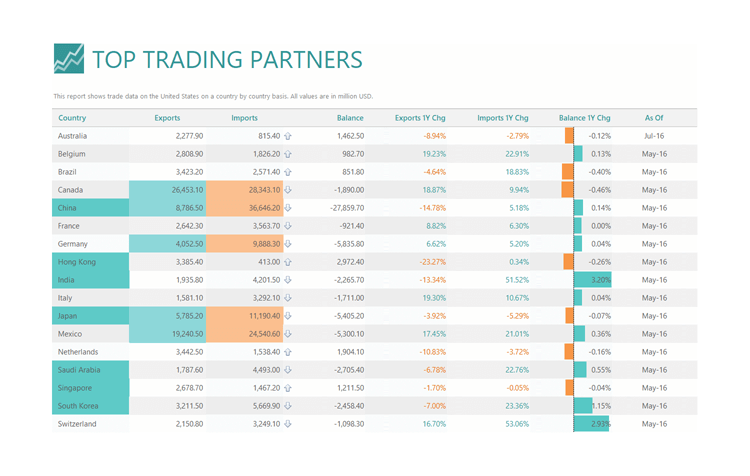
Task: Click the orange Canada imports cell 28,343.10
Action: point(244,190)
